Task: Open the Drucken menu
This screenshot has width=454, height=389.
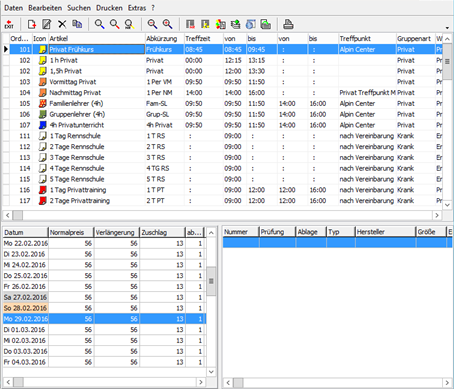Action: coord(109,8)
